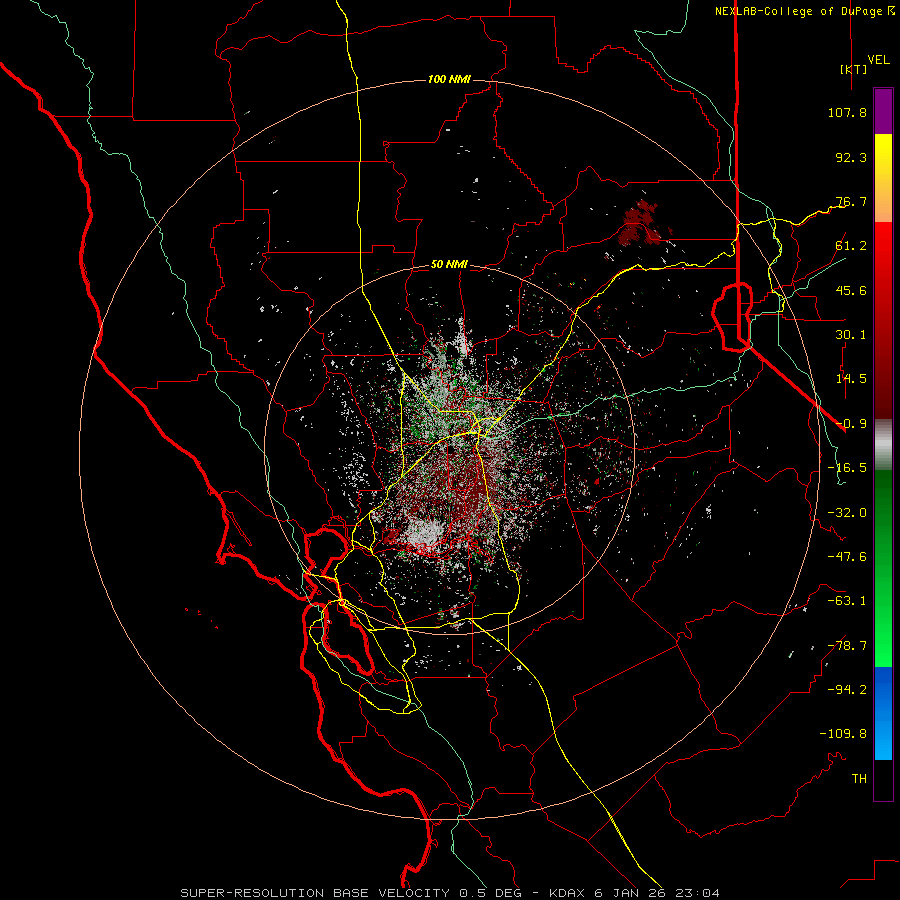Click the dark red velocity echo patch northeast
This screenshot has height=900, width=900.
coord(639,224)
